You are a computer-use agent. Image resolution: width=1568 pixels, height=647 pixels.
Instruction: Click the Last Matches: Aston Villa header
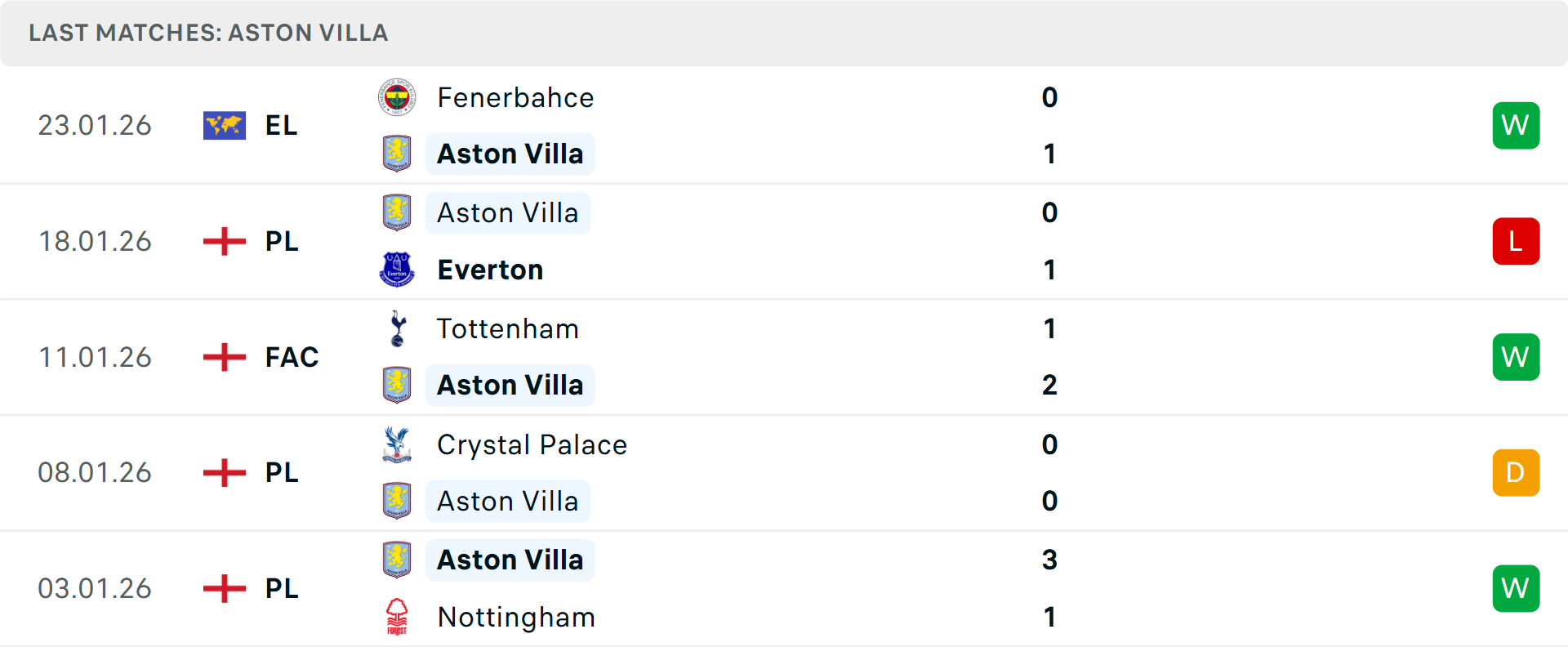point(208,33)
